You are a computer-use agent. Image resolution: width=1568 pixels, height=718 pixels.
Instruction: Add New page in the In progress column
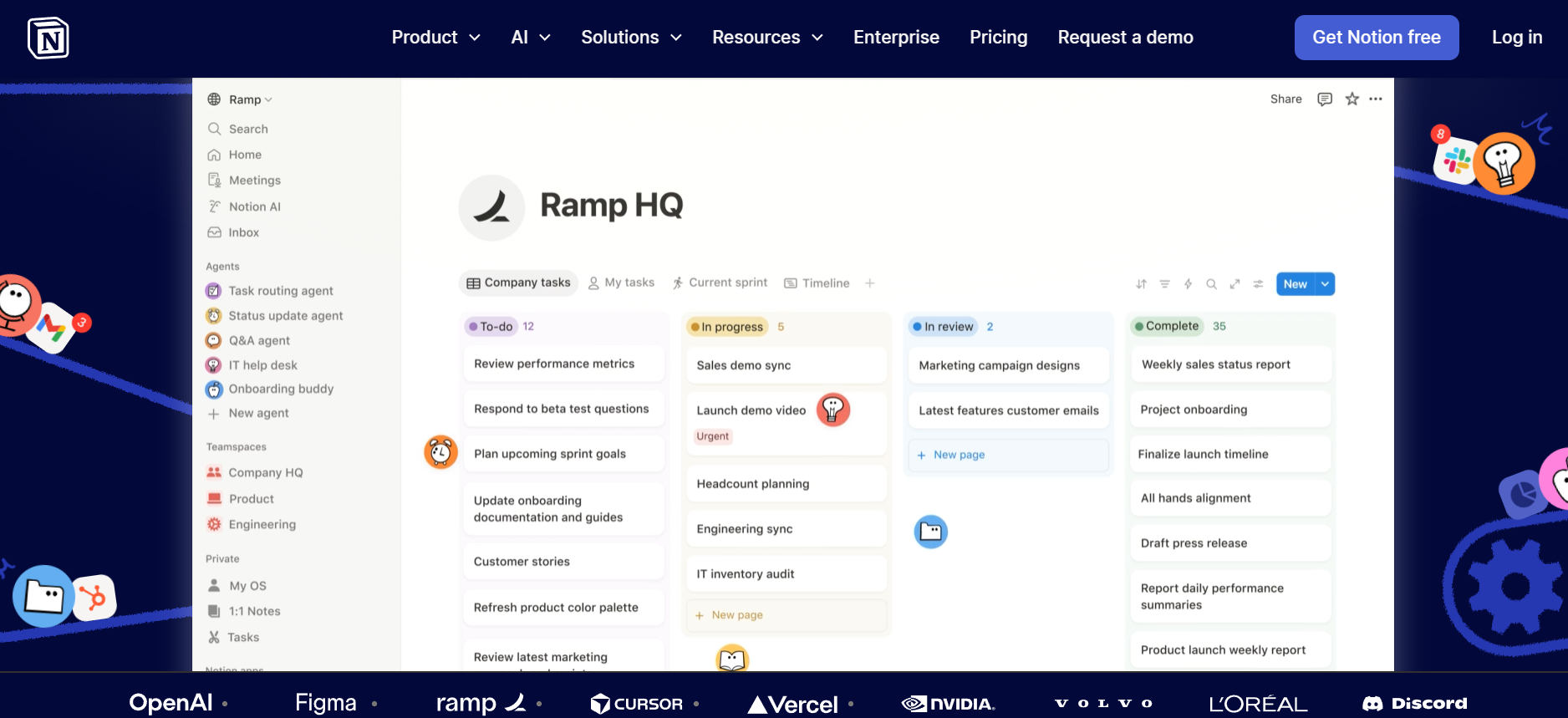(x=786, y=615)
